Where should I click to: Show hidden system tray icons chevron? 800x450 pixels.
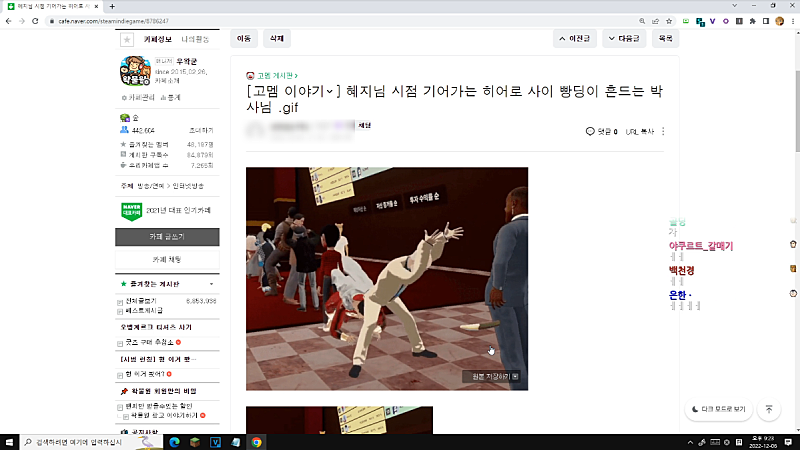pos(690,442)
